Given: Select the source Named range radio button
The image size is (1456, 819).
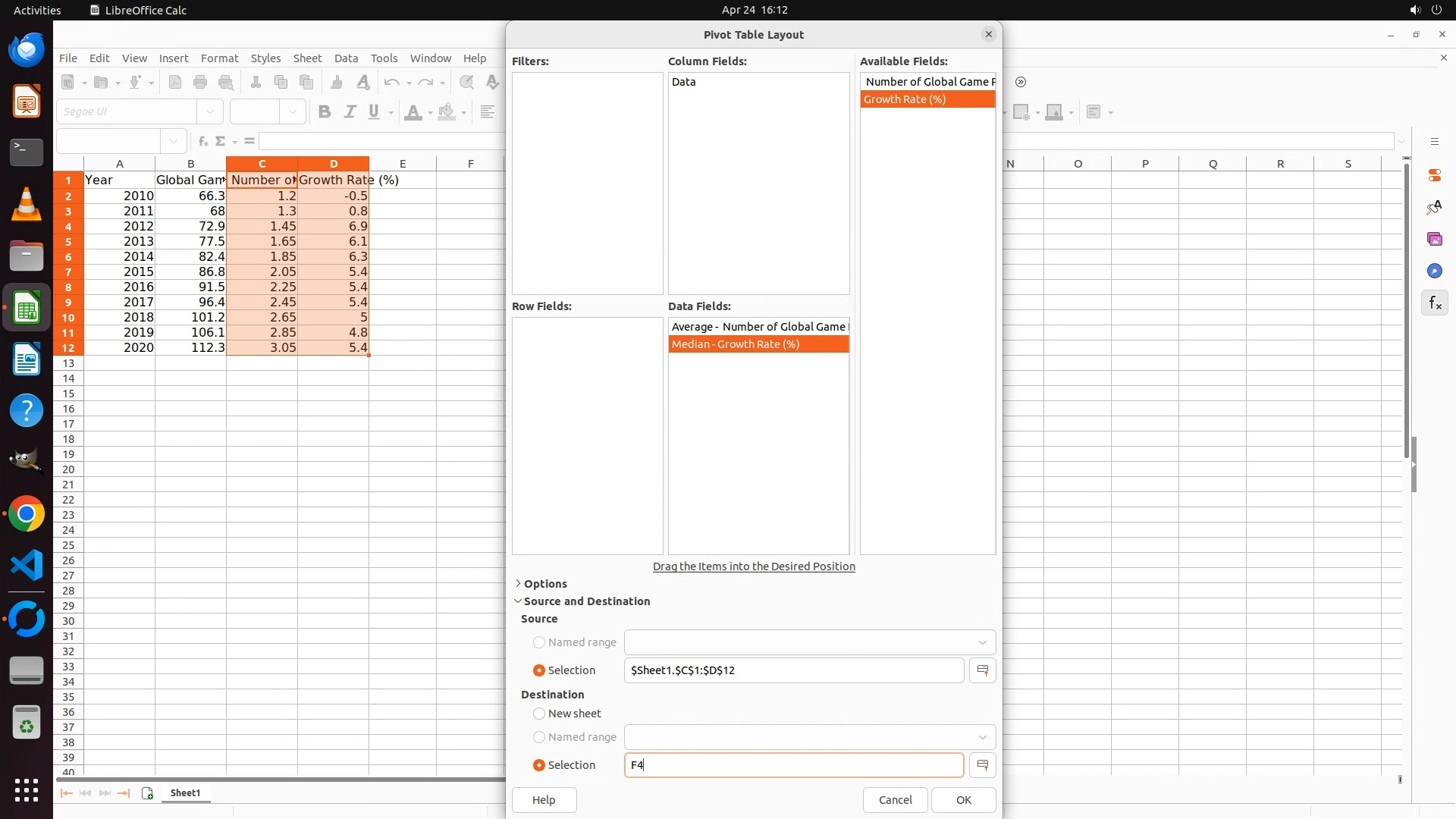Looking at the screenshot, I should 539,642.
